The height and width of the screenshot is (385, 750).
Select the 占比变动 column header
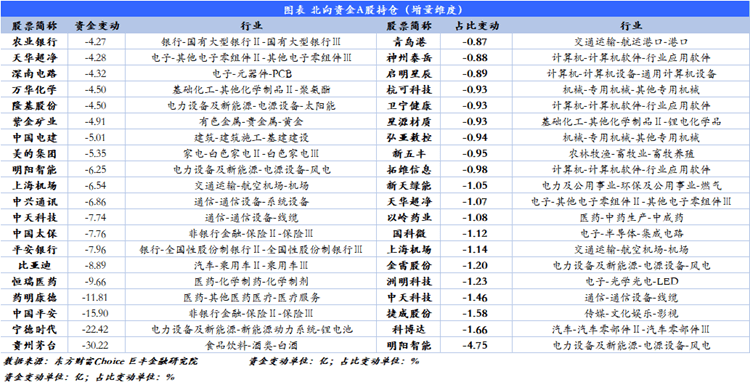[476, 26]
